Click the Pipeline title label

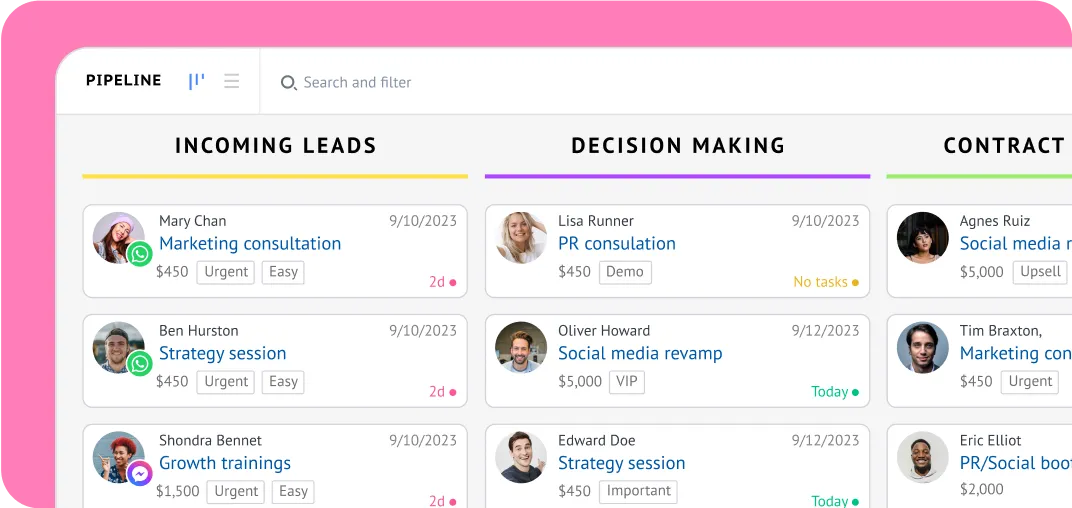point(124,81)
